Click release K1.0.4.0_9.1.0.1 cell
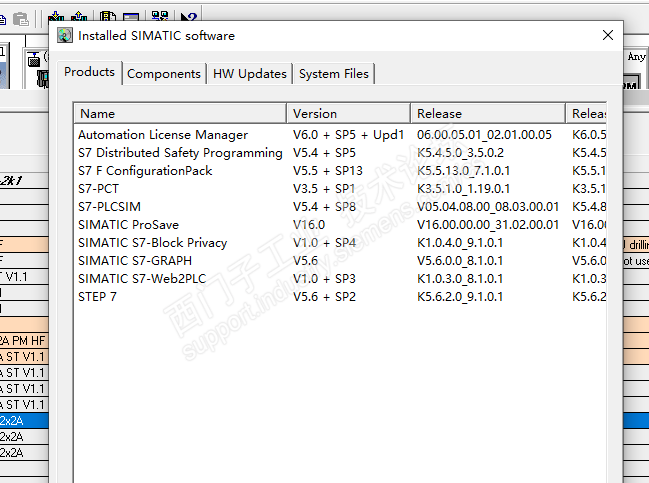 tap(459, 243)
